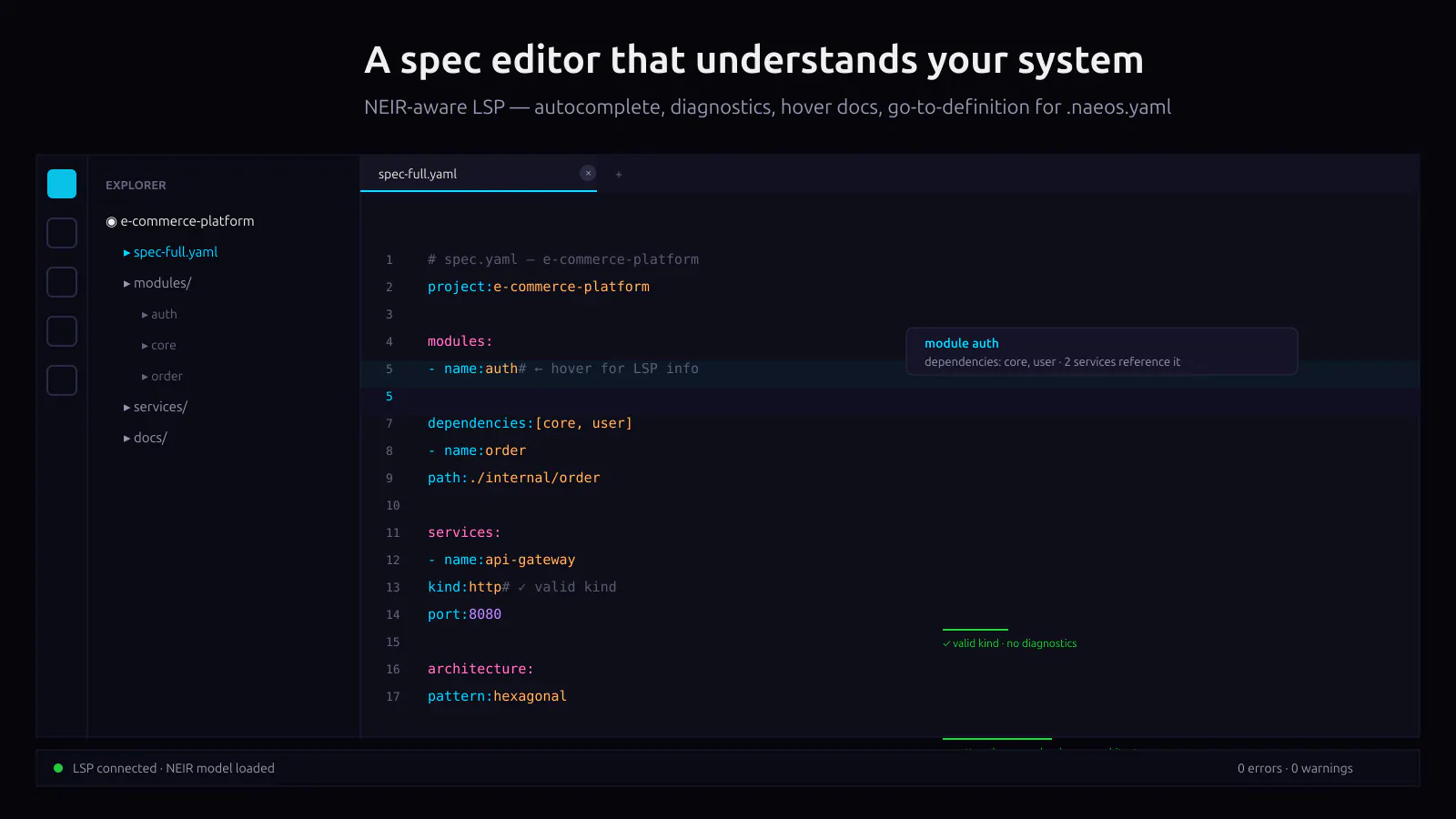Click the 'valid kind · no diagnostics' message
The image size is (1456, 819).
tap(1010, 643)
